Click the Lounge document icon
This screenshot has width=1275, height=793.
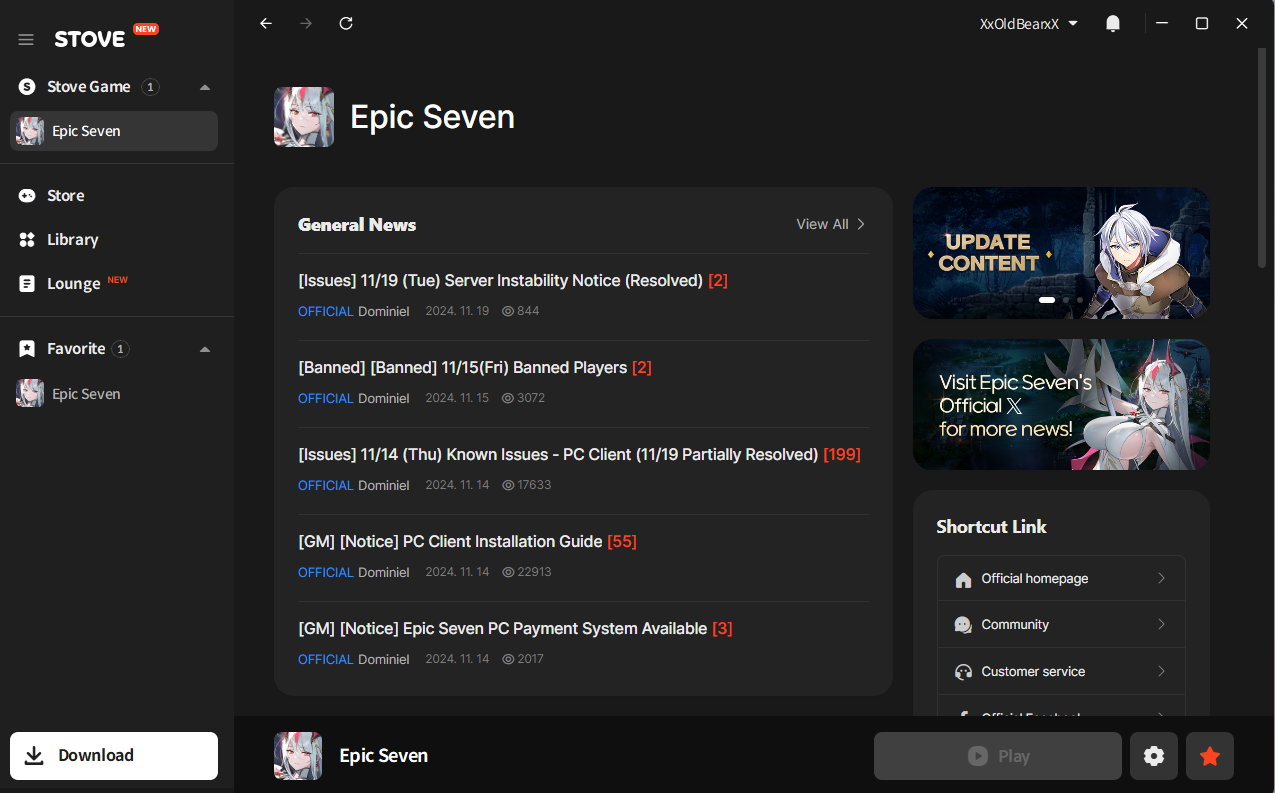click(27, 284)
